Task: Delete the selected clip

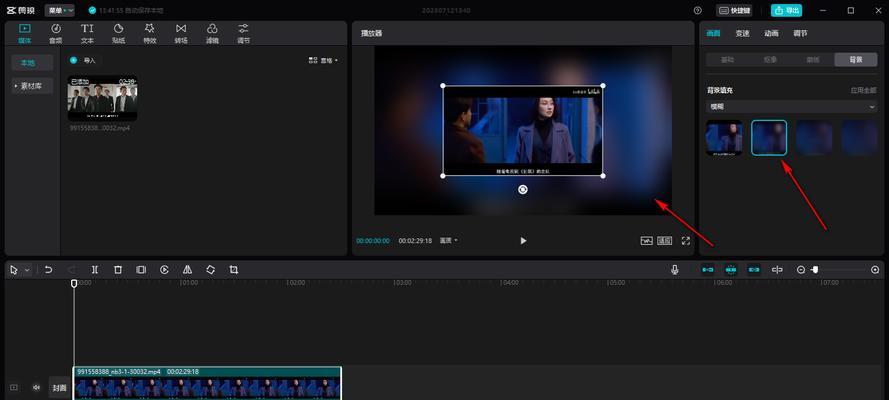Action: pyautogui.click(x=118, y=270)
